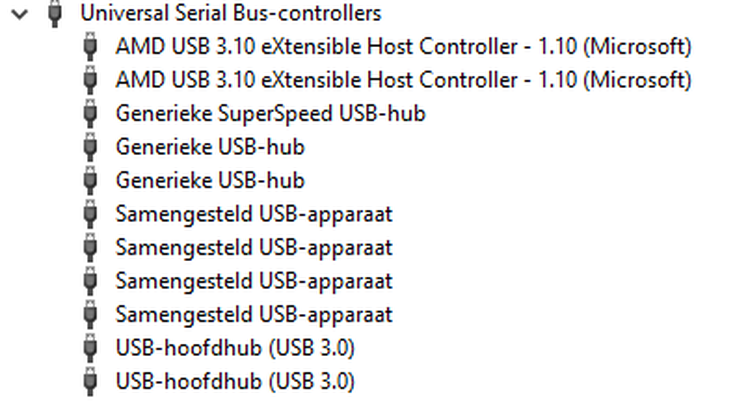Click icon beside the first Generieke USB-hub
Viewport: 748px width, 402px height.
[90, 147]
